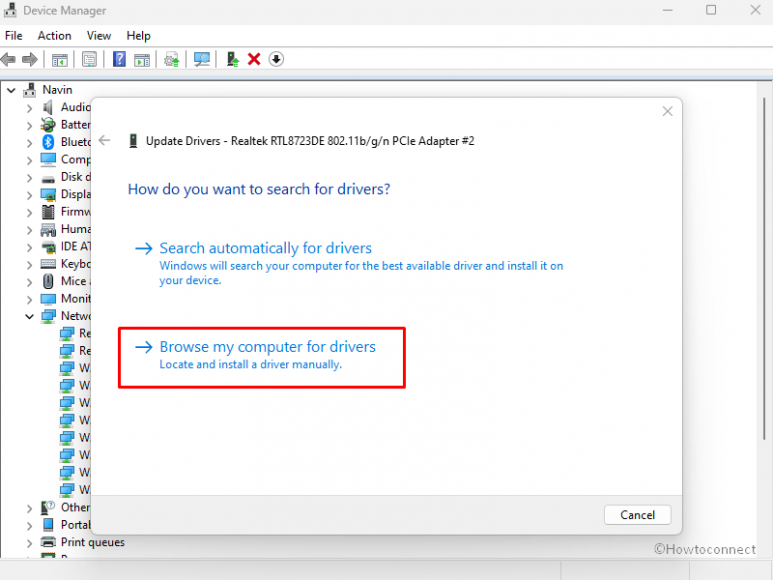Maximize the Device Manager window
The height and width of the screenshot is (580, 773).
pyautogui.click(x=711, y=10)
